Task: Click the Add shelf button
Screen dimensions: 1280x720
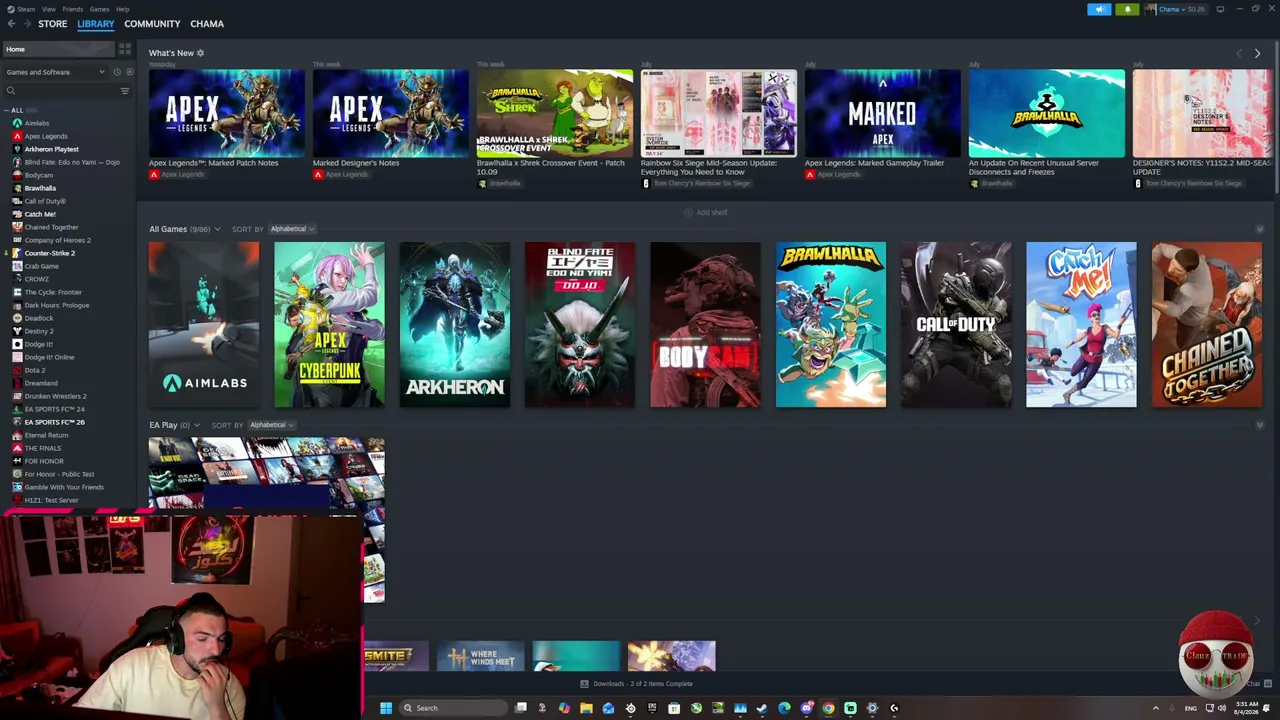Action: (706, 212)
